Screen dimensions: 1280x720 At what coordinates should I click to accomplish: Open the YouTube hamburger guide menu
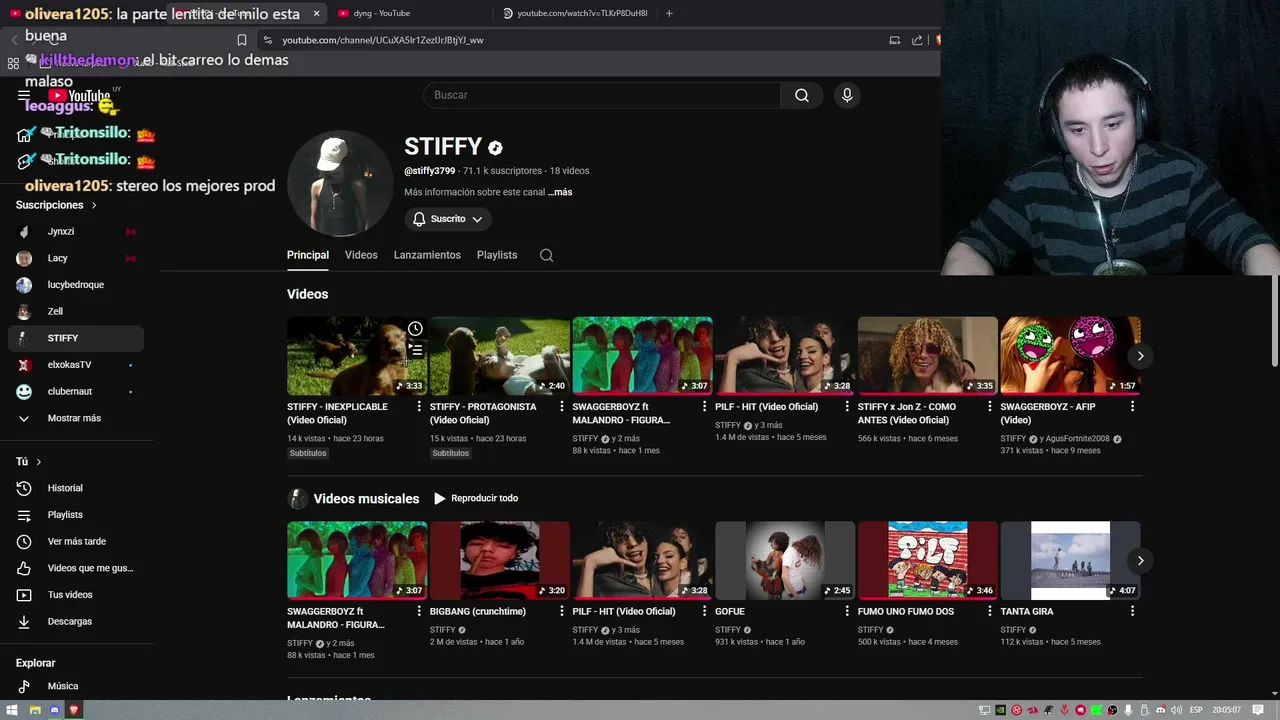click(x=24, y=96)
